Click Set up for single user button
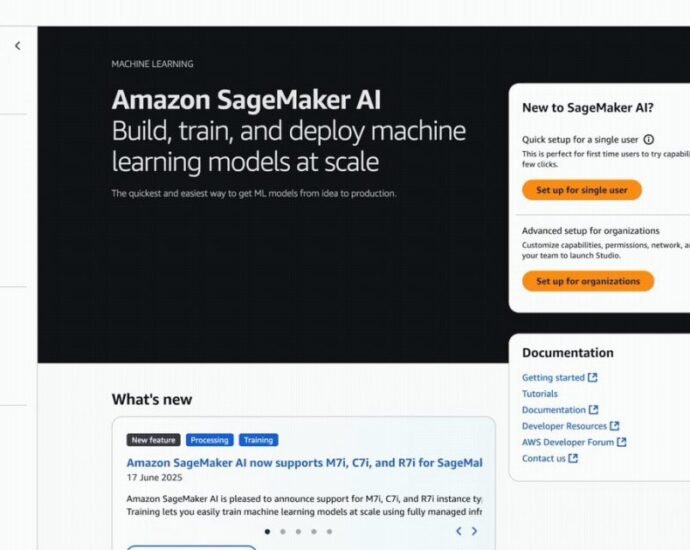The image size is (690, 550). 581,190
